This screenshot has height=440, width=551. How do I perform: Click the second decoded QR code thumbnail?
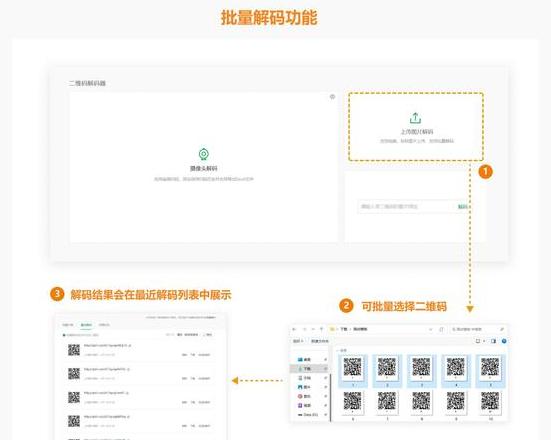click(x=74, y=374)
